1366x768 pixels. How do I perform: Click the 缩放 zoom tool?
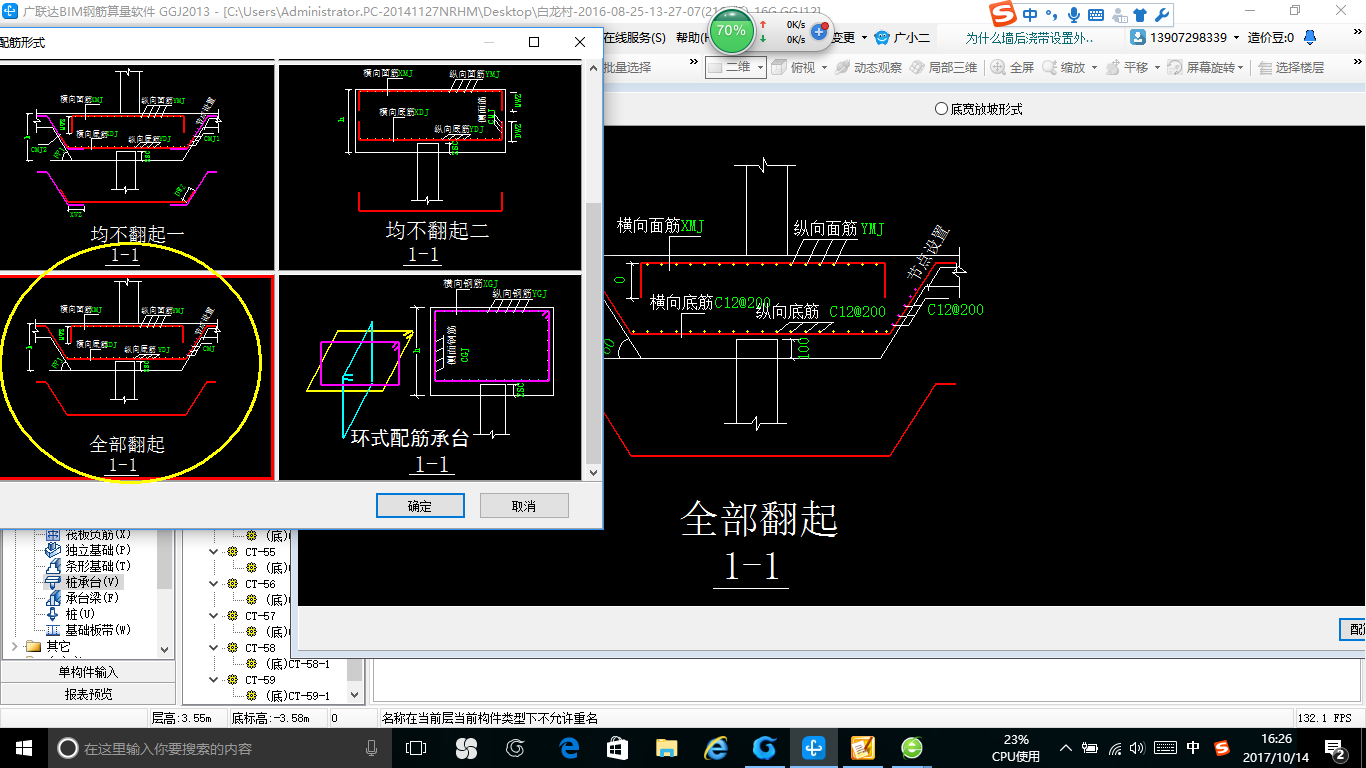[1064, 67]
